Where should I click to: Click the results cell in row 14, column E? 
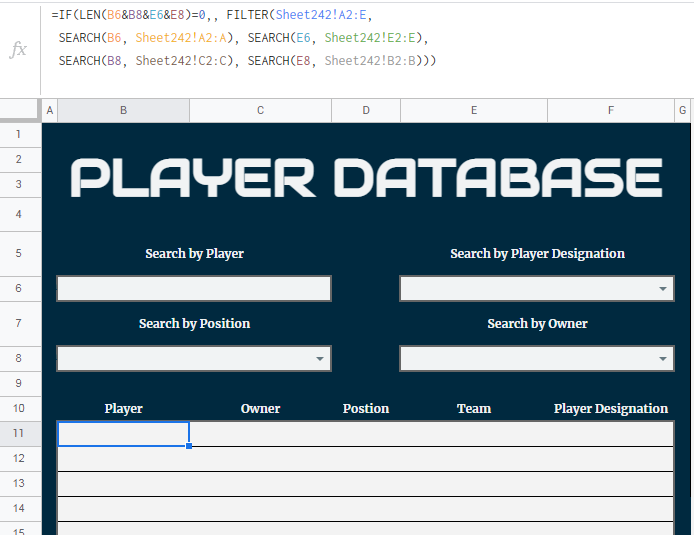(x=474, y=509)
